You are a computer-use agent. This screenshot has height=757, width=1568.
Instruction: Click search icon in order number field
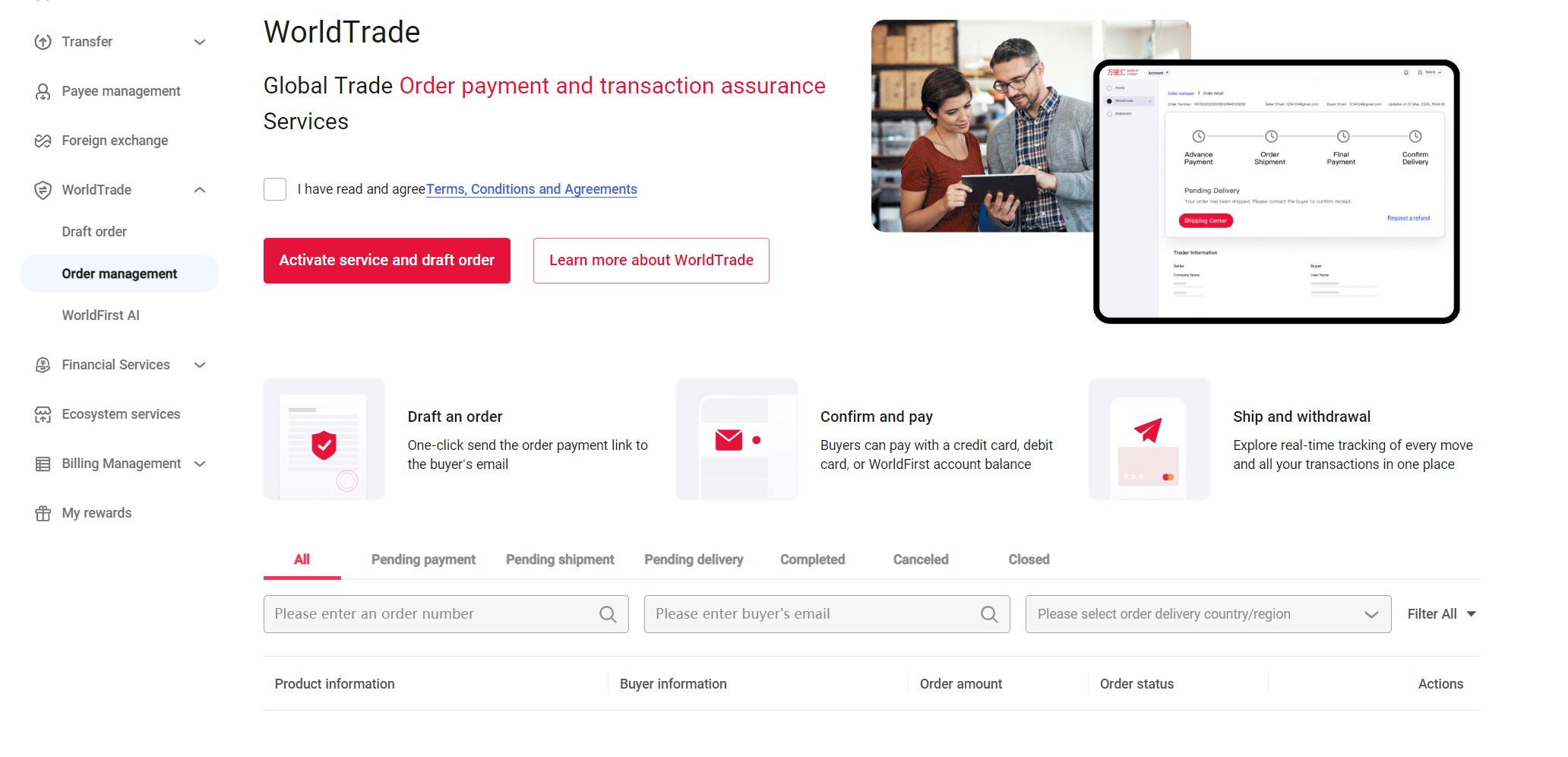point(608,614)
